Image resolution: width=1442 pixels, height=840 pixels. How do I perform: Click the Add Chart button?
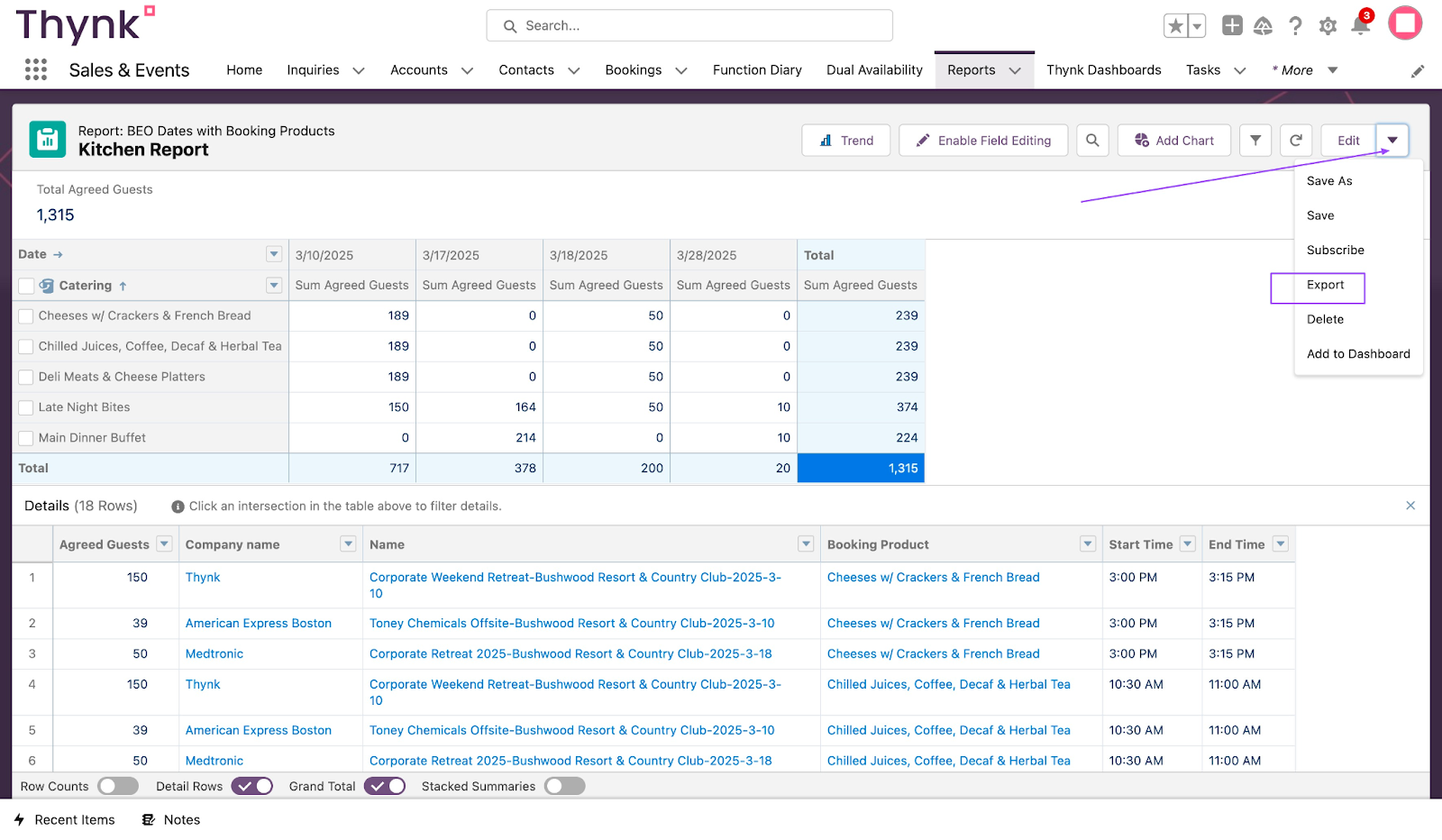(1173, 141)
